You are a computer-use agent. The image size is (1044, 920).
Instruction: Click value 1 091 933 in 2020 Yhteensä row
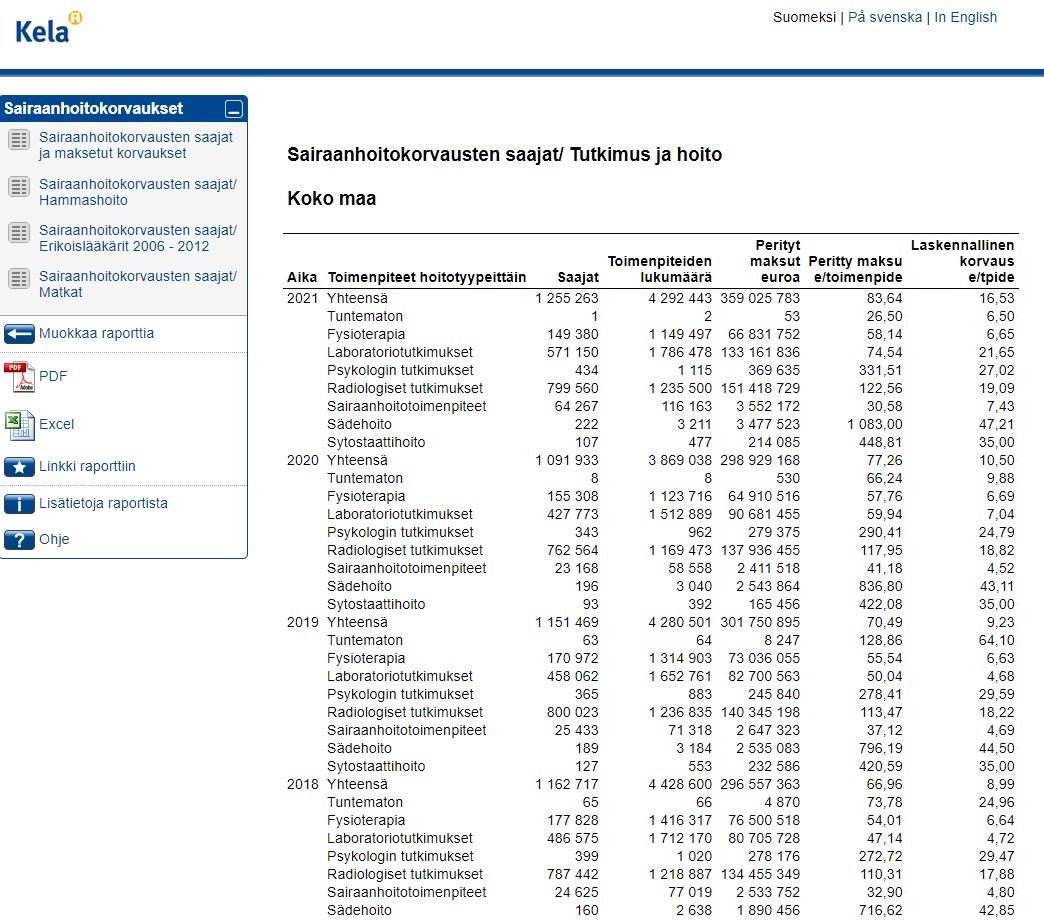tap(567, 460)
